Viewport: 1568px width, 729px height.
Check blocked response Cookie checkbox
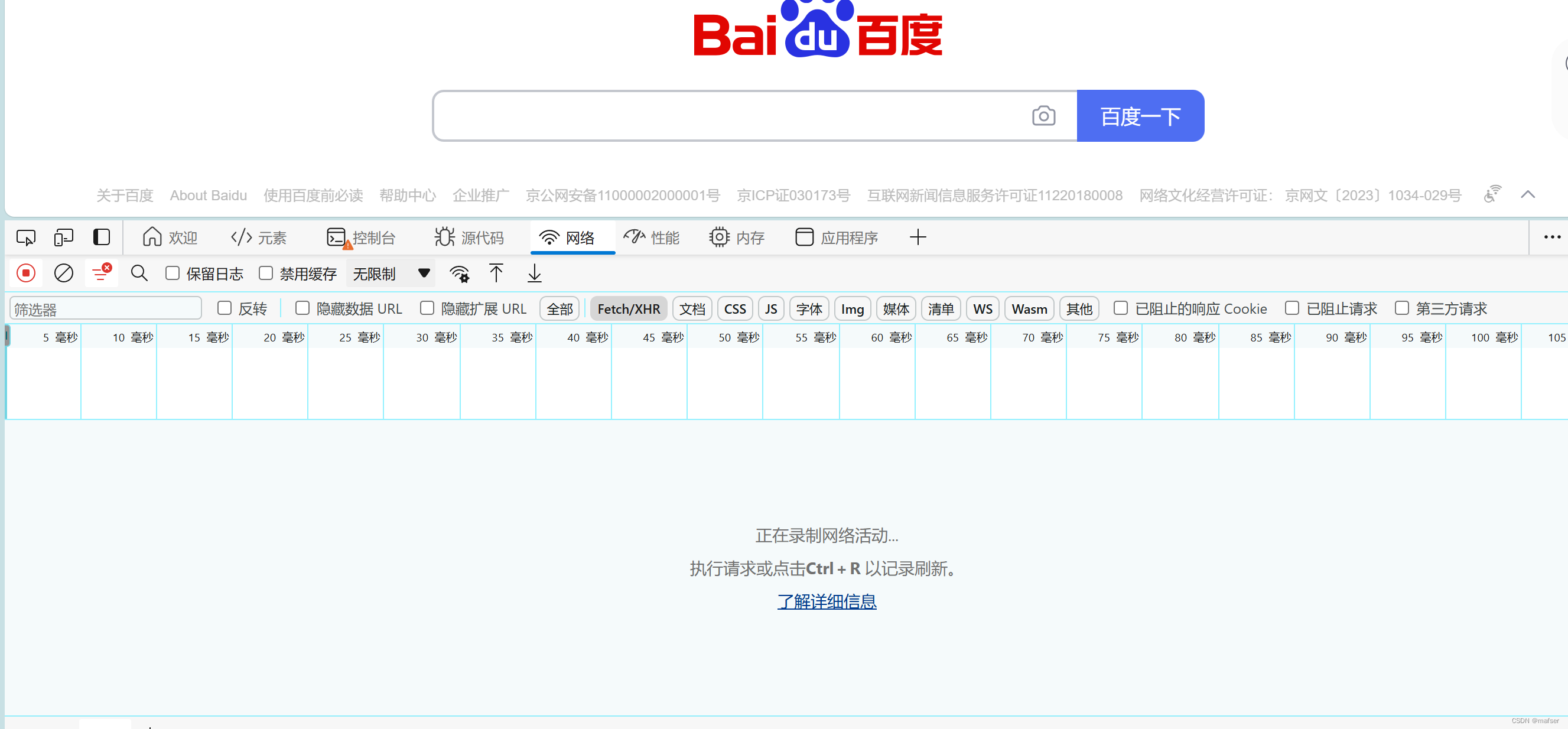[x=1121, y=308]
